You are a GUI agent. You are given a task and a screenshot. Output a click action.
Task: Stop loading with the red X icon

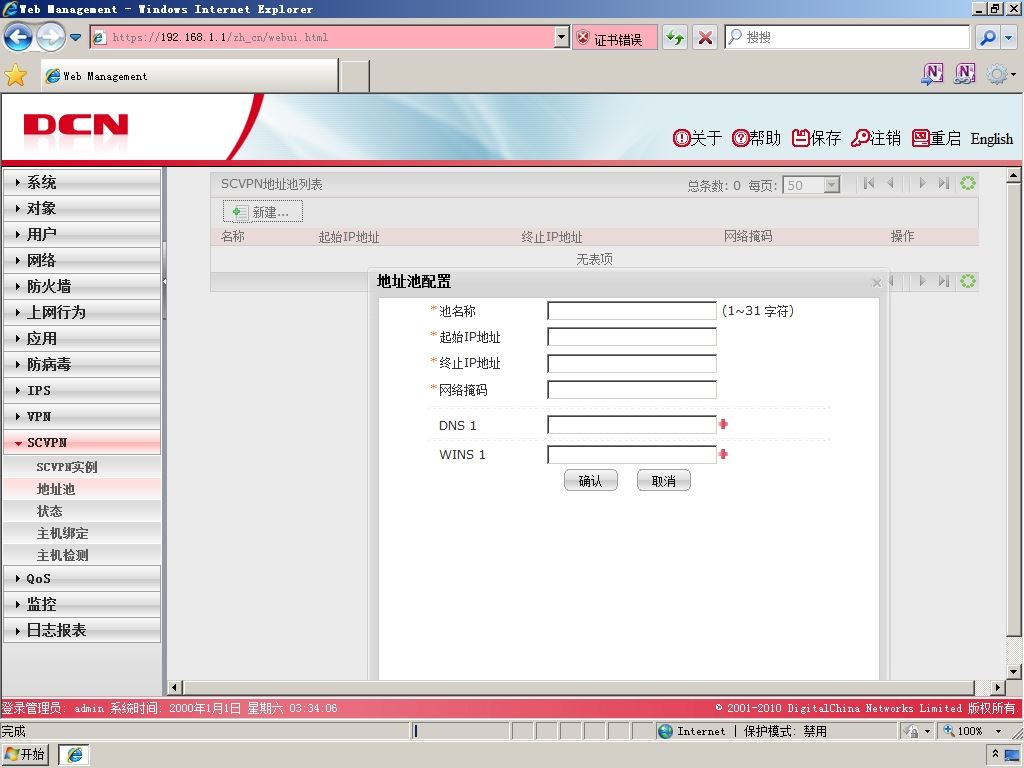pos(705,37)
